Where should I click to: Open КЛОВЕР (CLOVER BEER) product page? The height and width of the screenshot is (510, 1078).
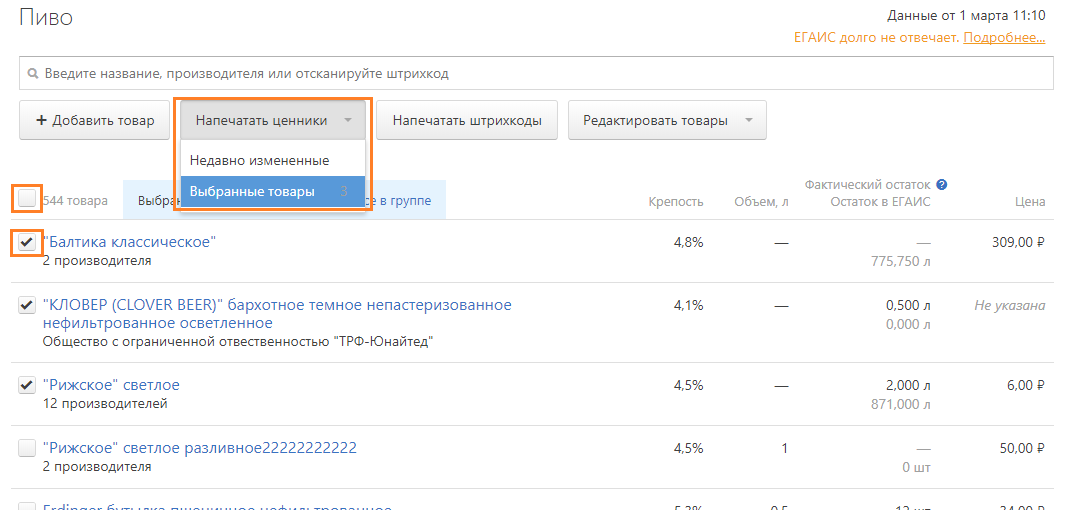[x=276, y=305]
